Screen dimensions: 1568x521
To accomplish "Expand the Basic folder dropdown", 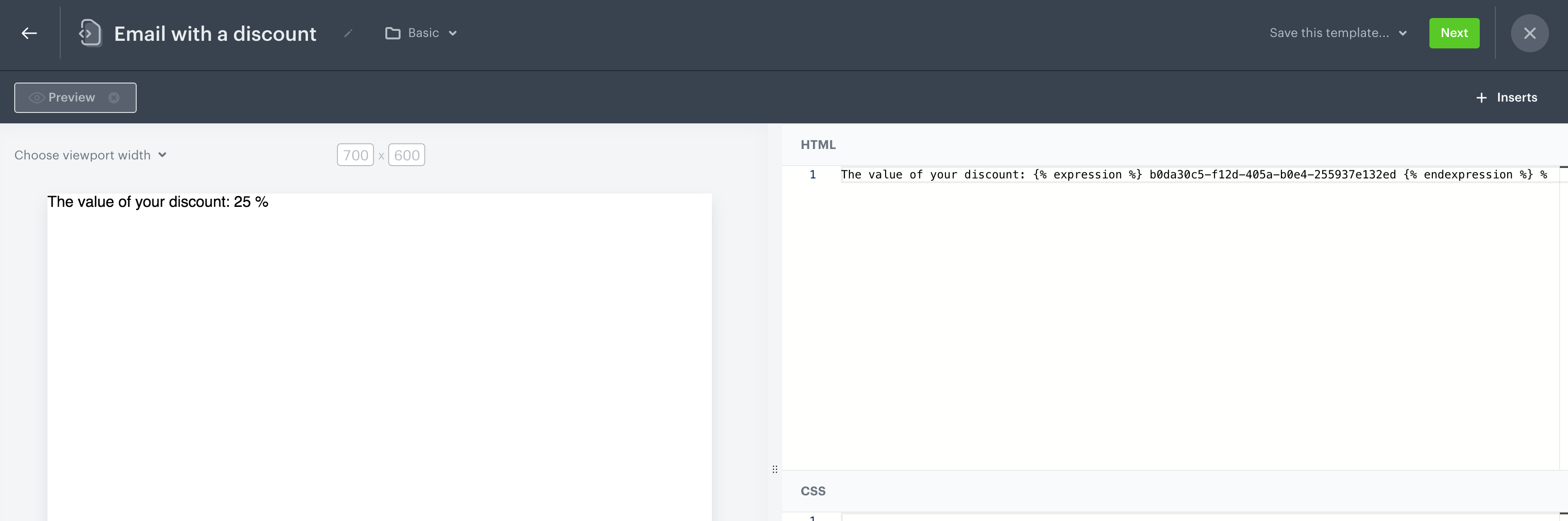I will (x=453, y=34).
